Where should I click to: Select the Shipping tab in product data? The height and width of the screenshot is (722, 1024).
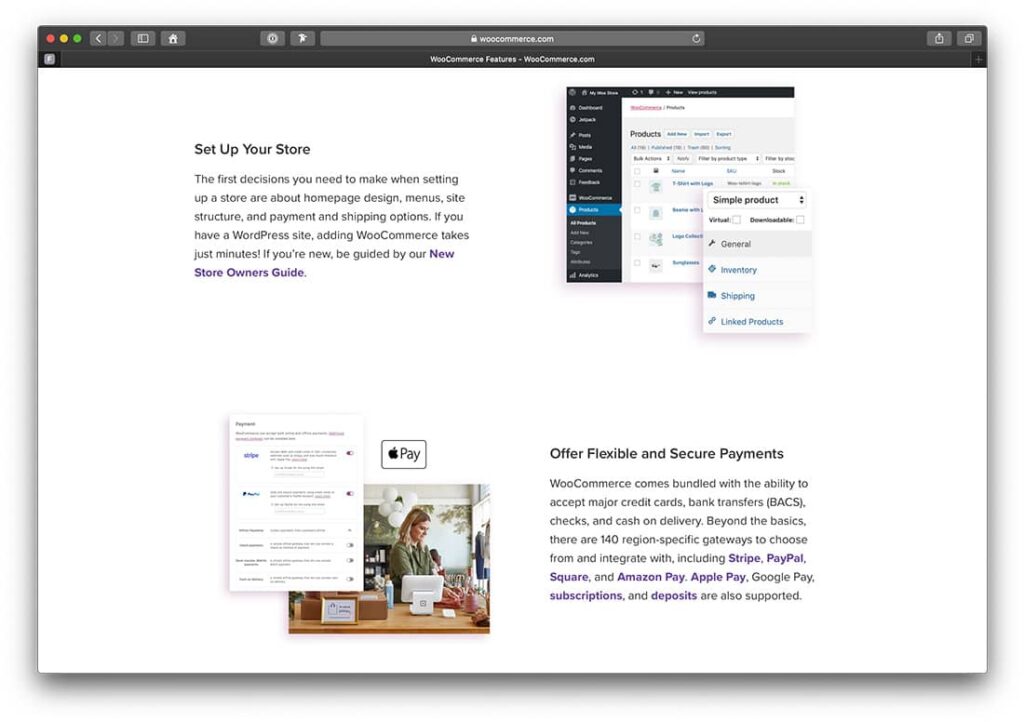tap(737, 296)
